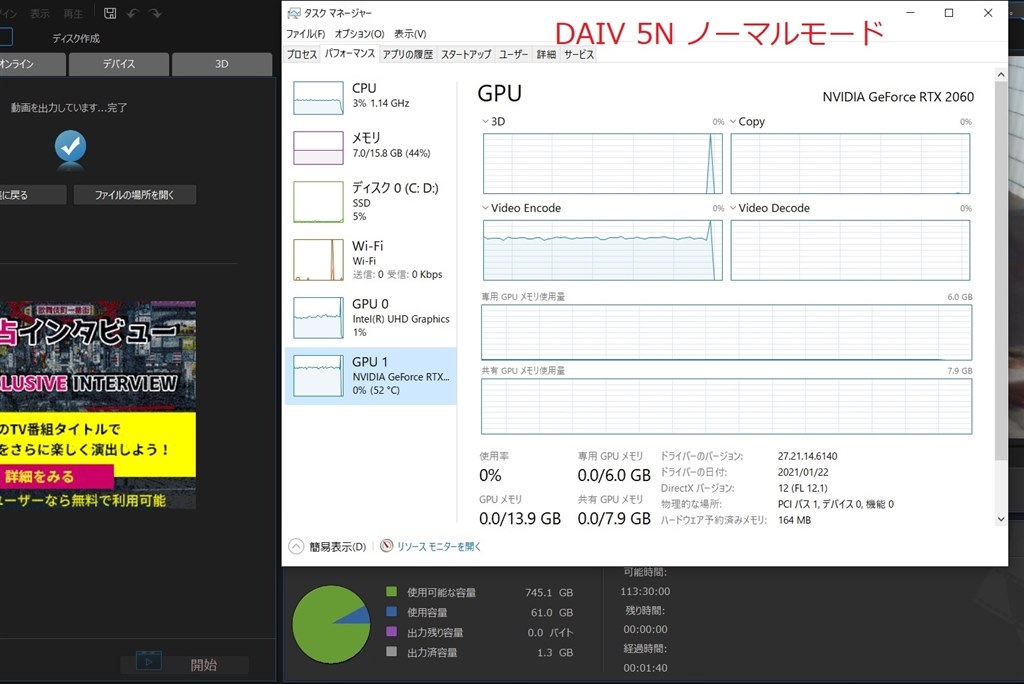
Task: Click the 詳細をみる button in the ad
Action: pos(57,476)
